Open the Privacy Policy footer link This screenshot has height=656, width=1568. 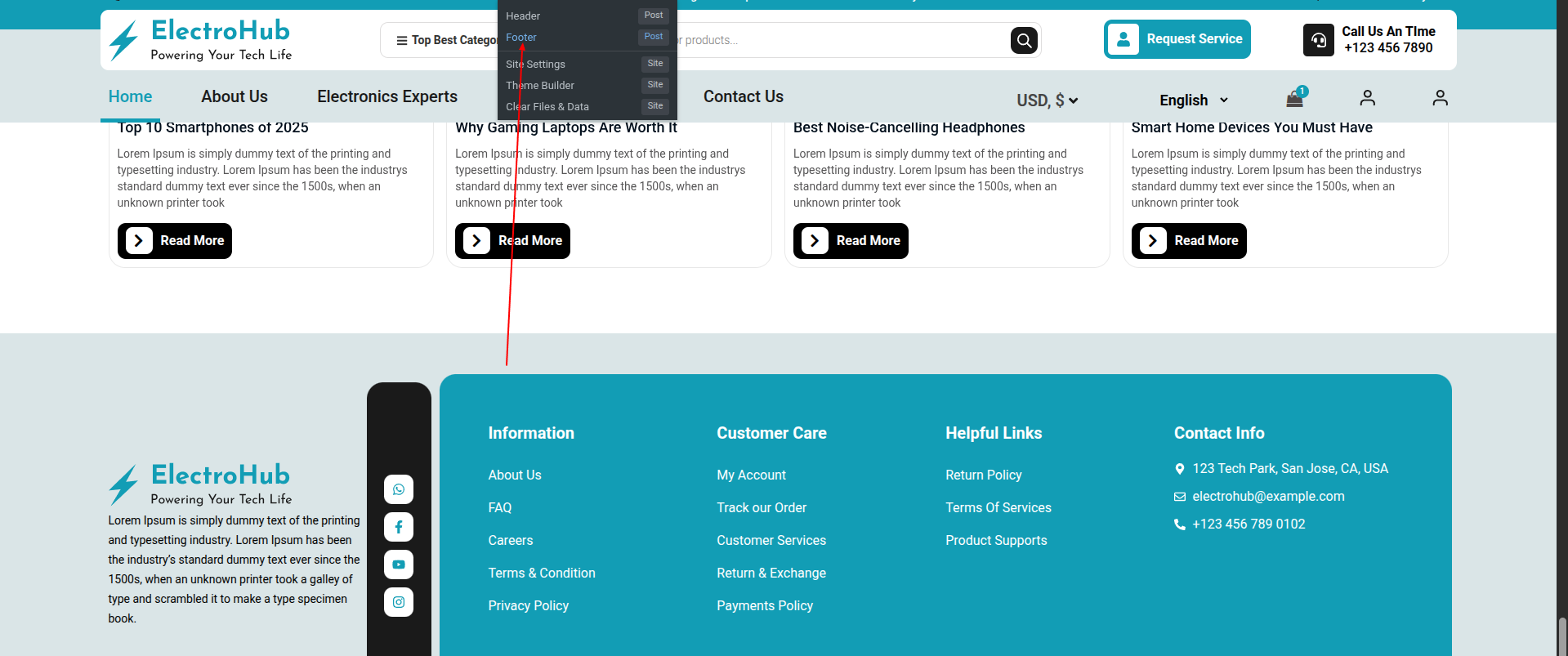528,605
